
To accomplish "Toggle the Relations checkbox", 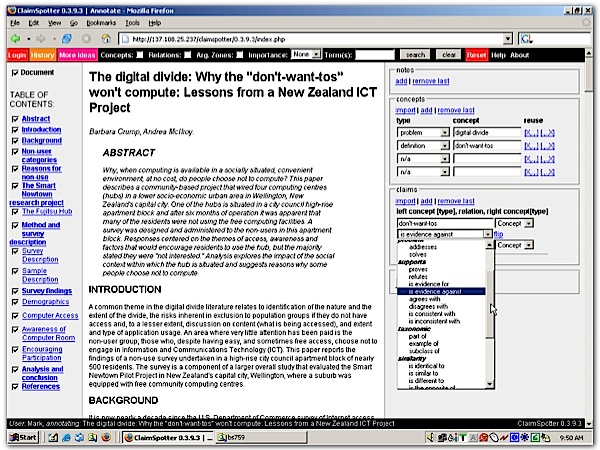I will point(188,55).
